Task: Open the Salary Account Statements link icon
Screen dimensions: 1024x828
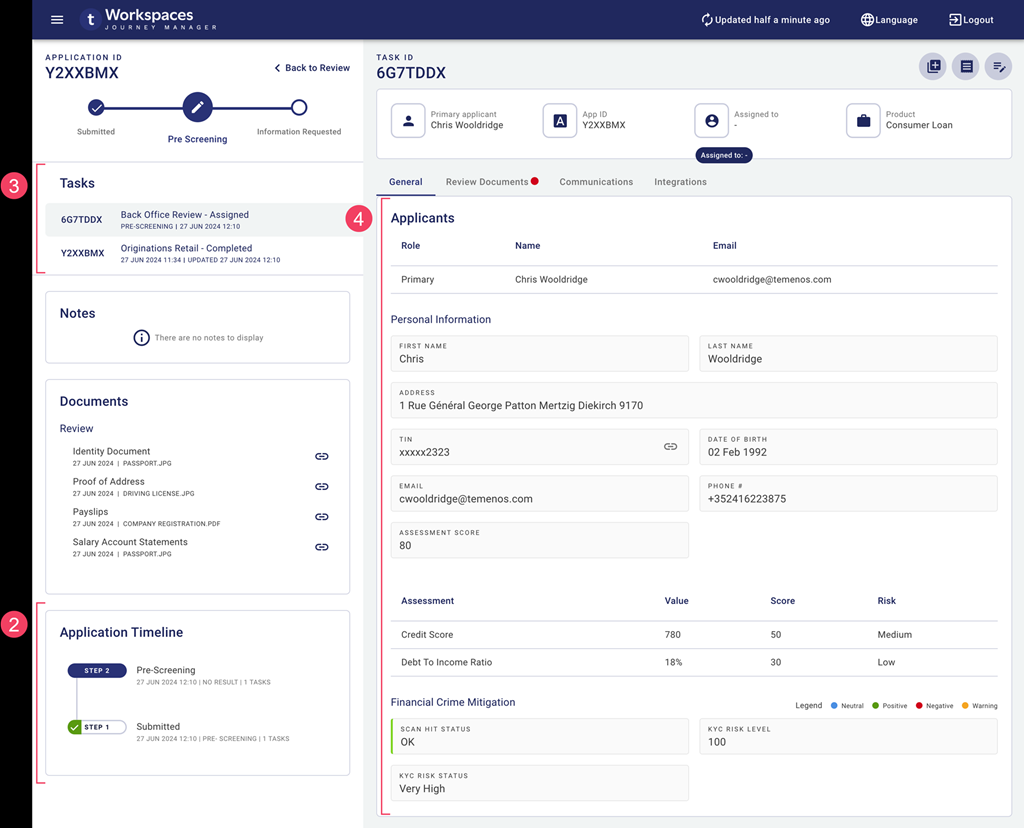Action: pos(322,547)
